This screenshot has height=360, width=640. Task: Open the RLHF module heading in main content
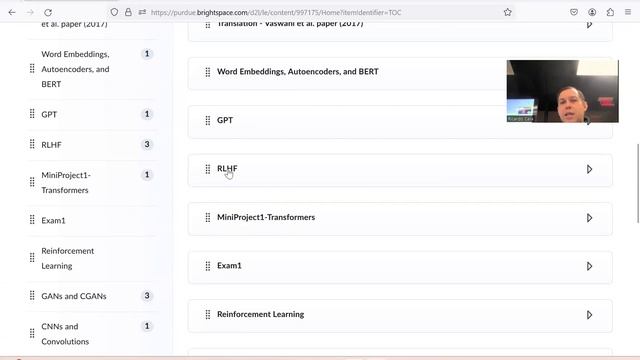(x=227, y=168)
